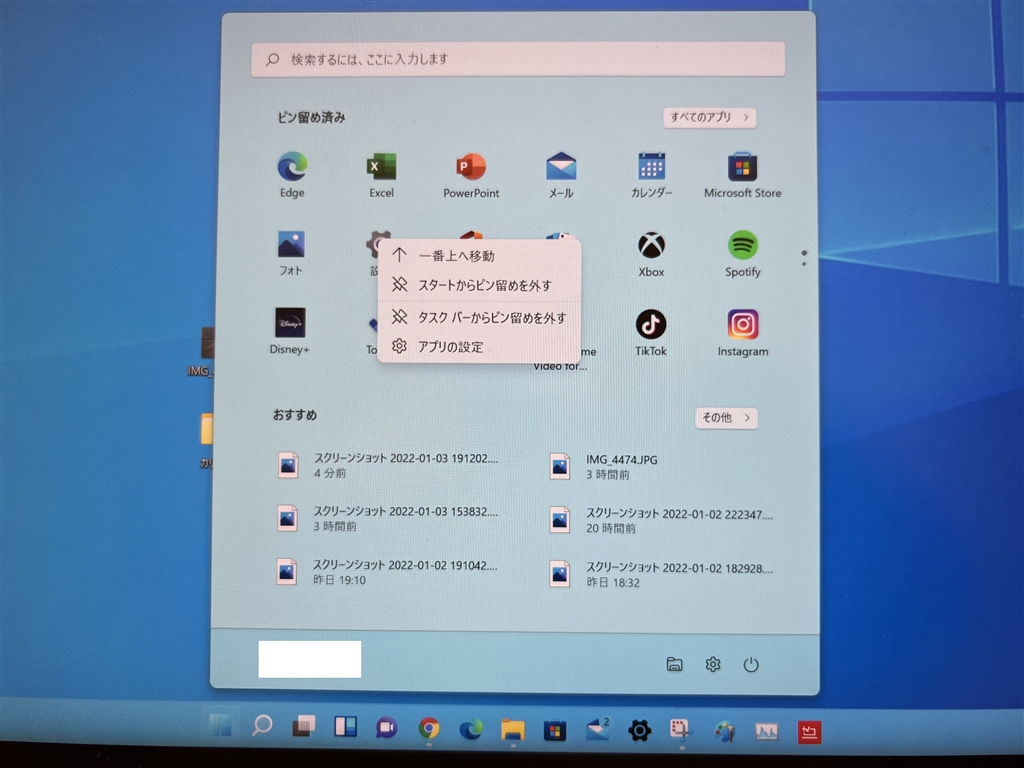Viewport: 1024px width, 768px height.
Task: Open Widgets from the taskbar
Action: point(345,726)
